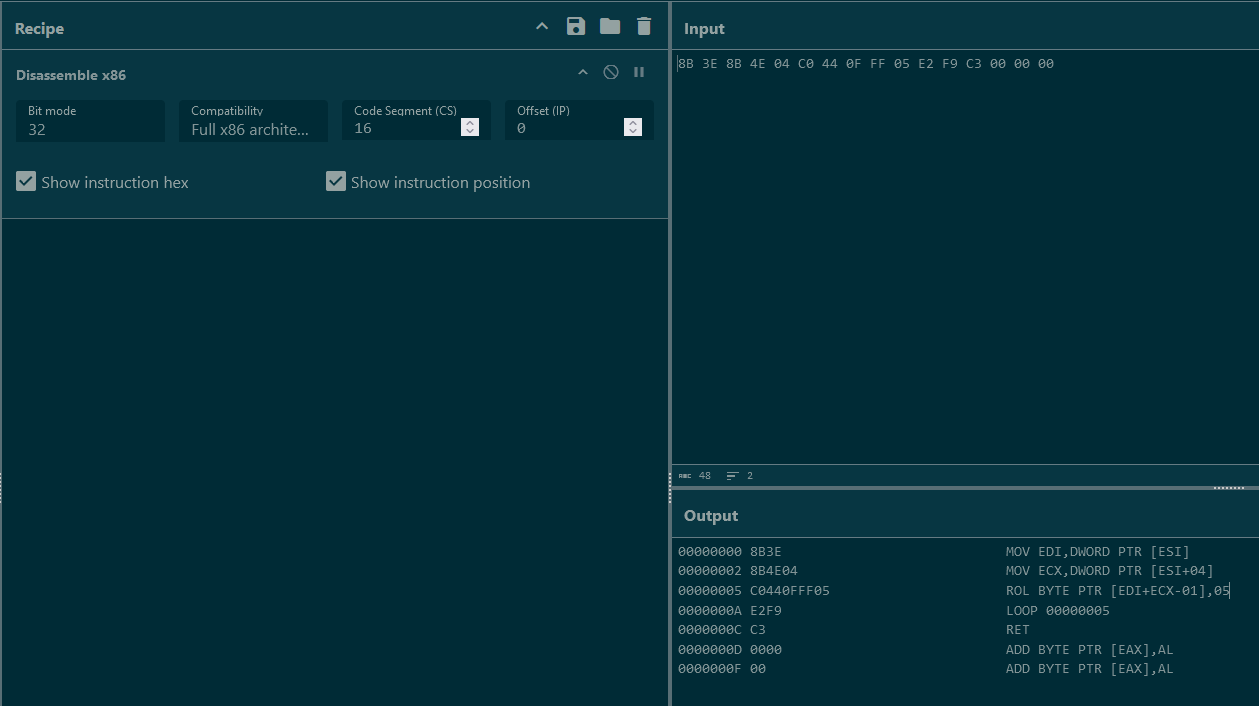Open the Bit mode dropdown

coord(90,120)
